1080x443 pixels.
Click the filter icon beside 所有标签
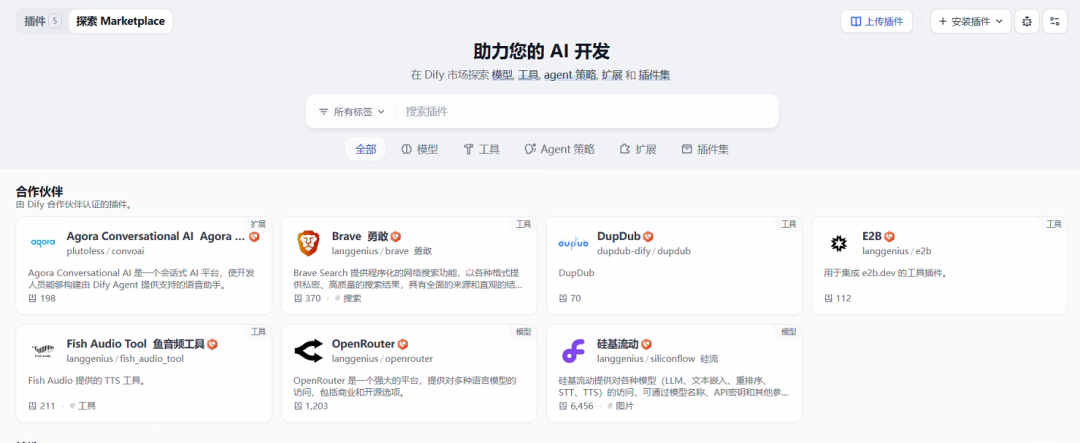coord(324,112)
